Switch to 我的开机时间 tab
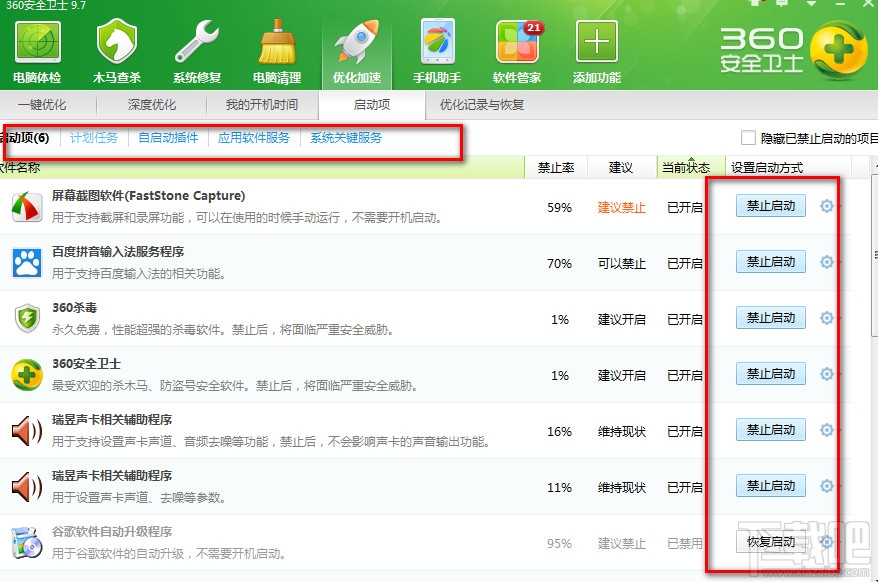 (261, 105)
